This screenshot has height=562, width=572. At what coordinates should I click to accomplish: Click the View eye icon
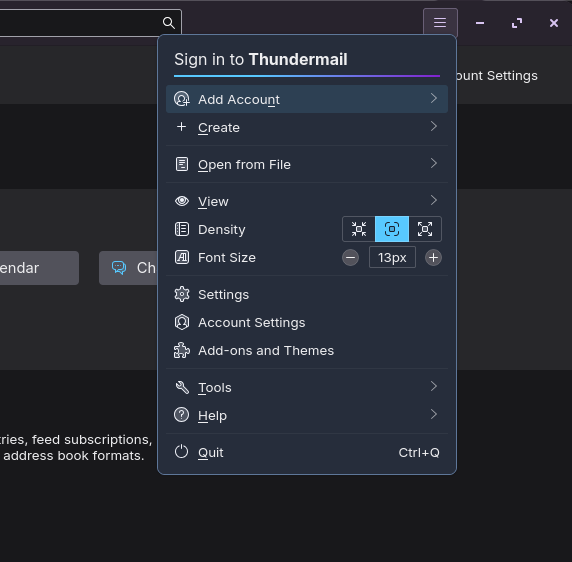[182, 201]
